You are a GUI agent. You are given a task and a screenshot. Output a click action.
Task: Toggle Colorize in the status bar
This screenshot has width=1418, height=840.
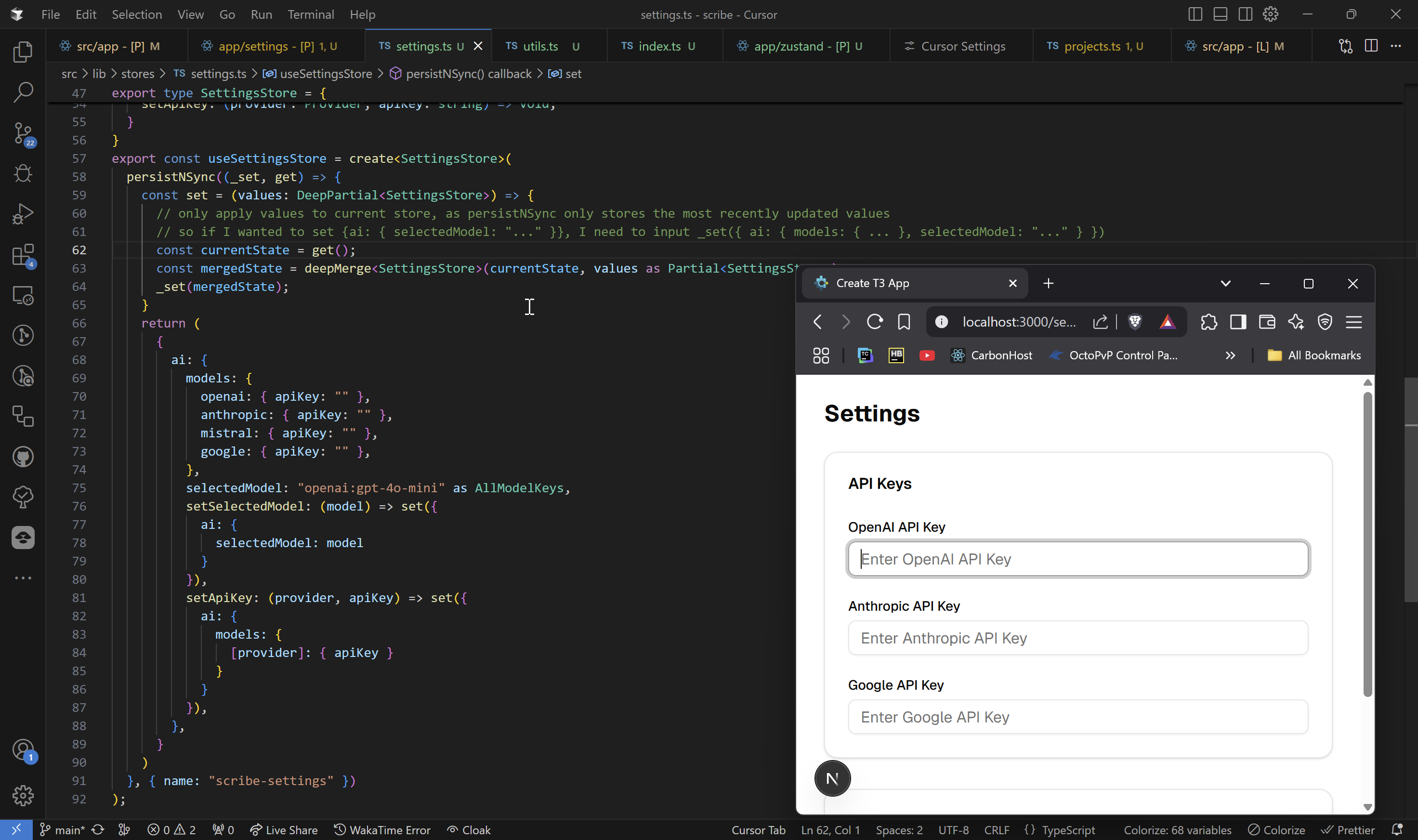pyautogui.click(x=1276, y=830)
